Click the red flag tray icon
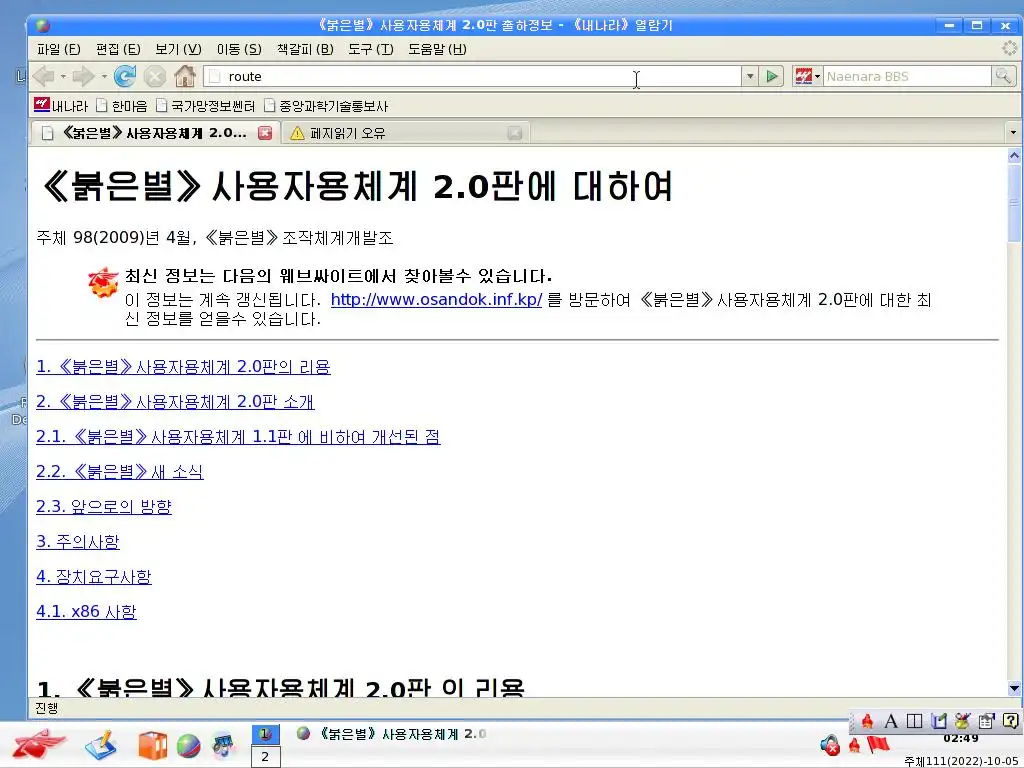The image size is (1024, 768). [x=878, y=744]
